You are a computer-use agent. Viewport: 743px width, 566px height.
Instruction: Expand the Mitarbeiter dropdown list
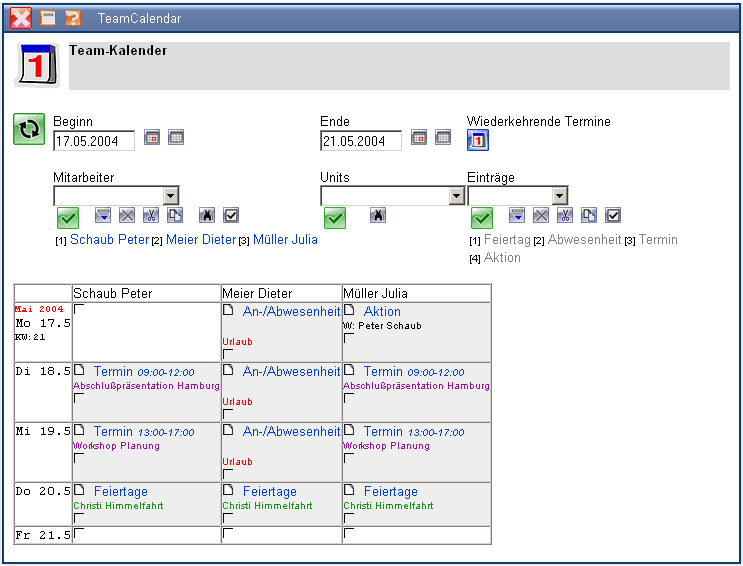click(171, 196)
